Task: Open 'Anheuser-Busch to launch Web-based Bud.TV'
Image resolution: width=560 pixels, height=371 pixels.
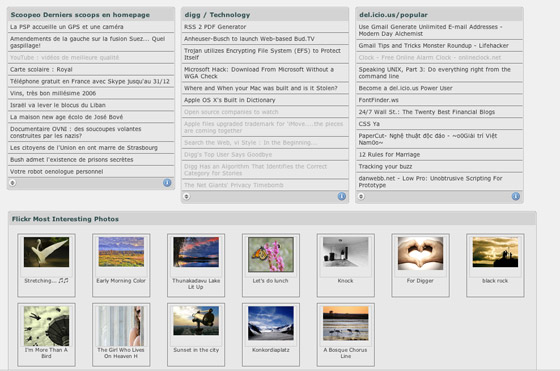Action: (x=249, y=39)
